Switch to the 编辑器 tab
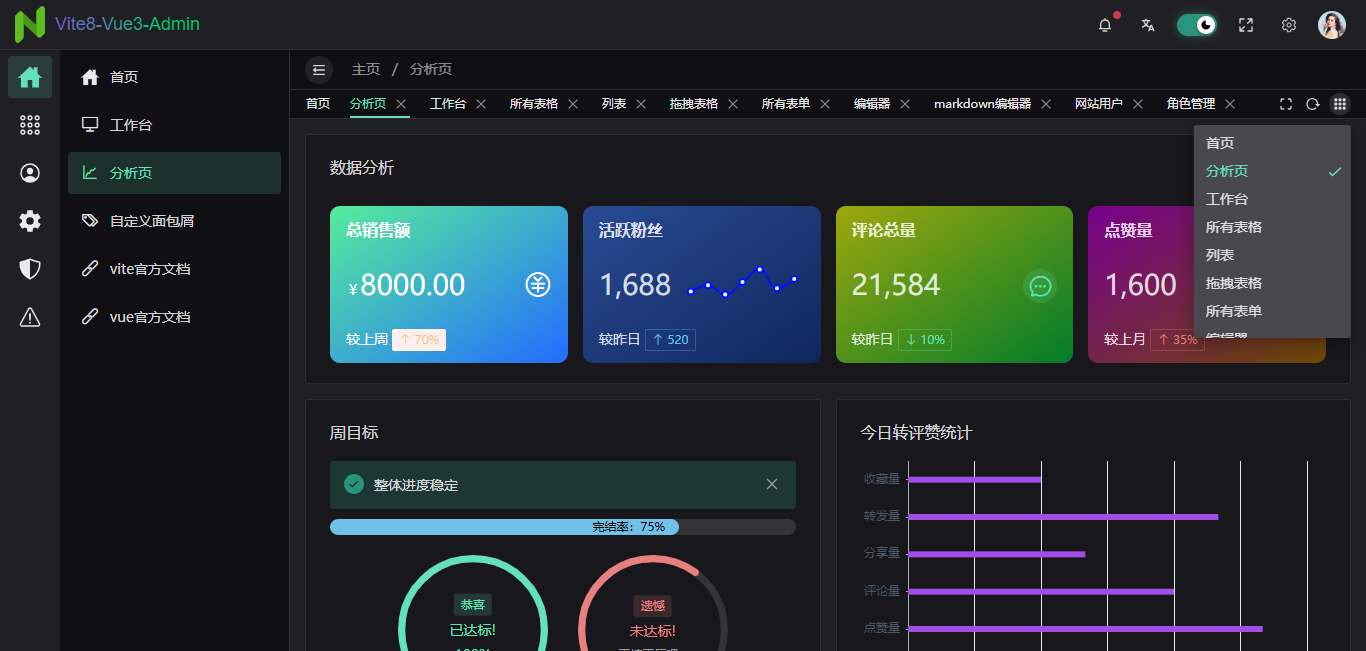Image resolution: width=1366 pixels, height=651 pixels. (872, 104)
